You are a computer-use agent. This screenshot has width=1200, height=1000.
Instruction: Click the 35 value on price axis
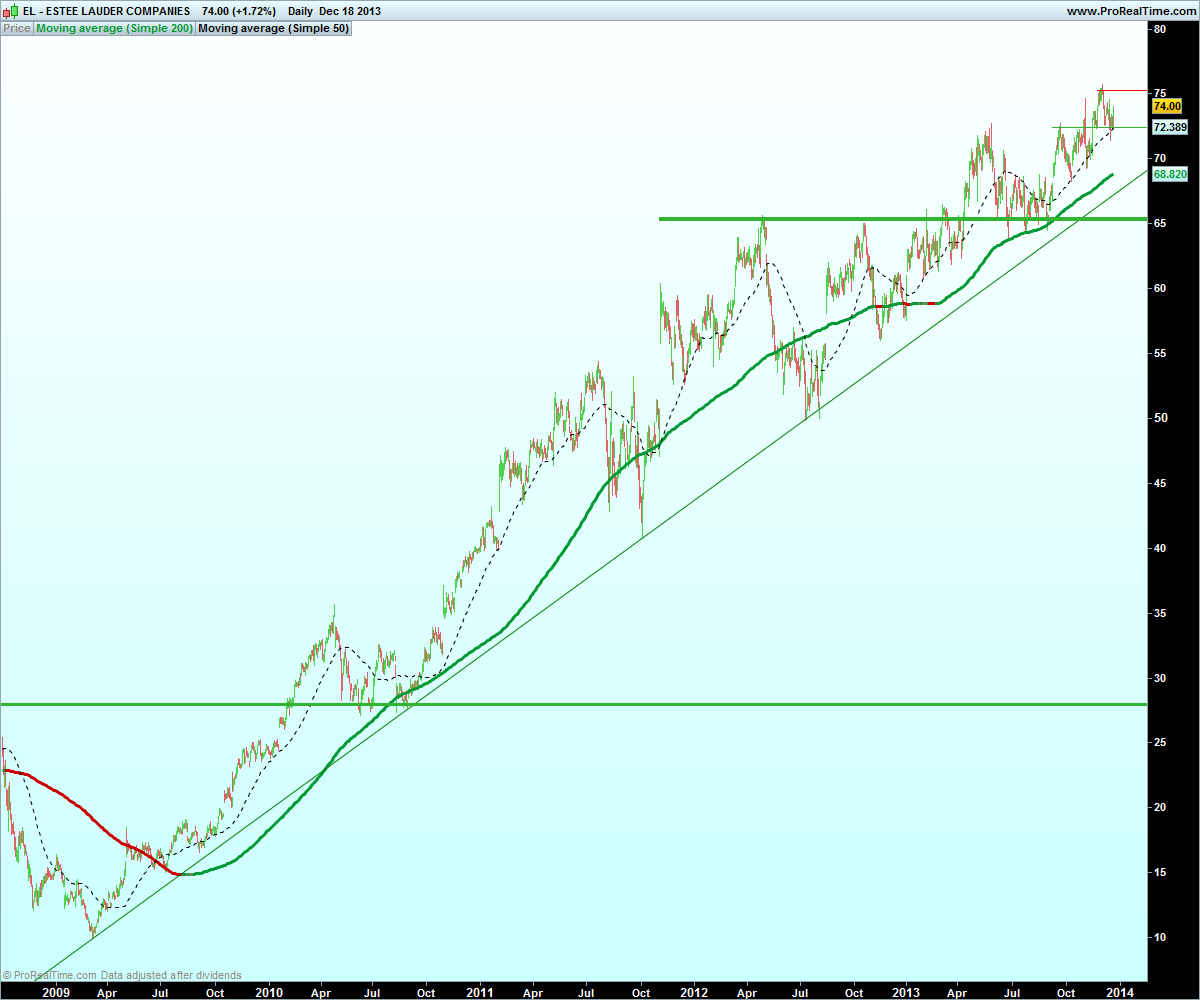(x=1160, y=613)
